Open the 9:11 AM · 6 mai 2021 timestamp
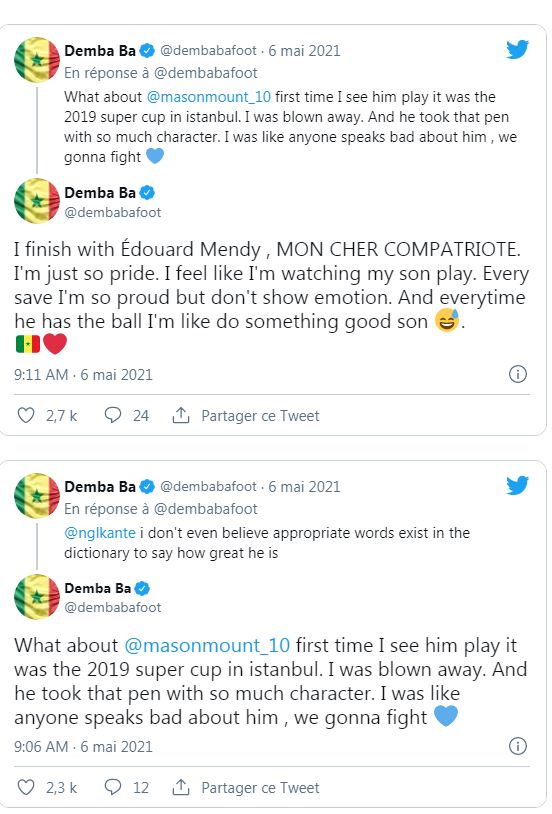552x814 pixels. (x=83, y=375)
